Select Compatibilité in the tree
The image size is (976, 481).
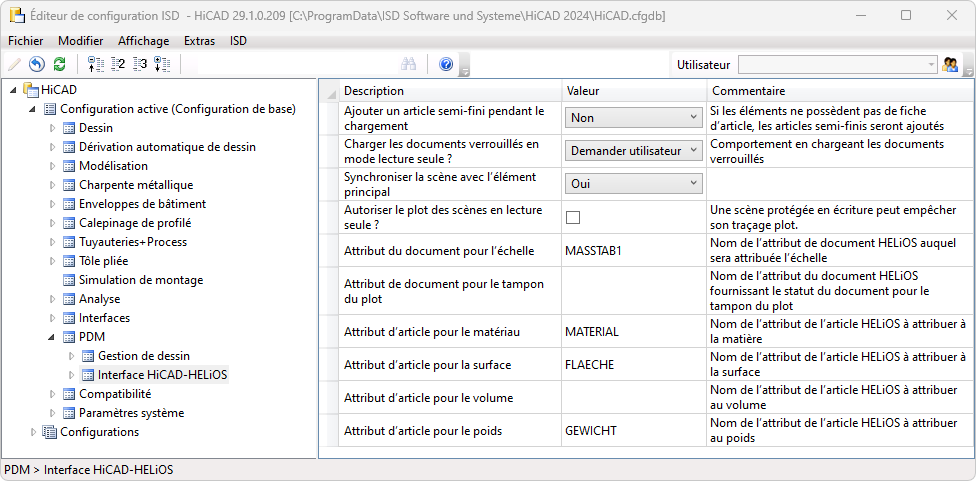click(x=115, y=394)
